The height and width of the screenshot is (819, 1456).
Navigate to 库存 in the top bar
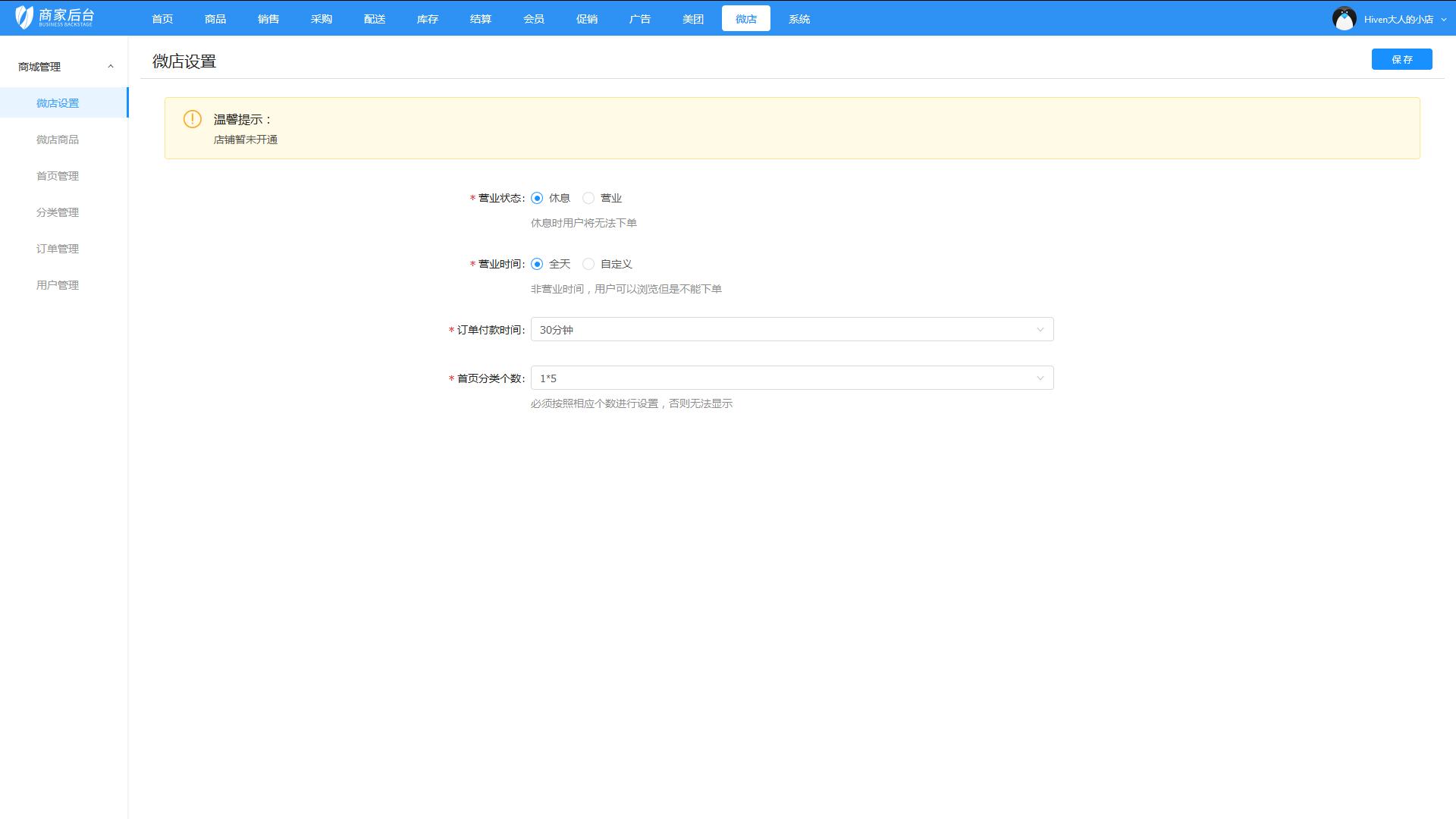pyautogui.click(x=427, y=18)
